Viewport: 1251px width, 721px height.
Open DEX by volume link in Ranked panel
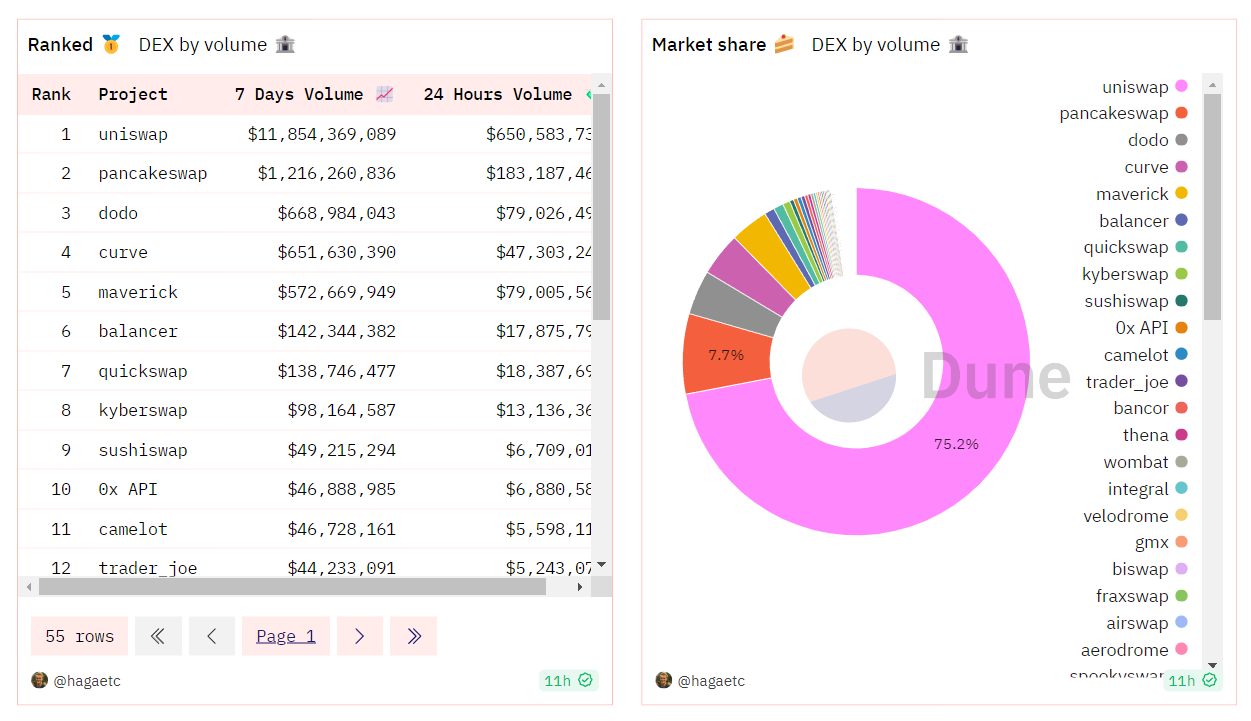click(x=203, y=44)
